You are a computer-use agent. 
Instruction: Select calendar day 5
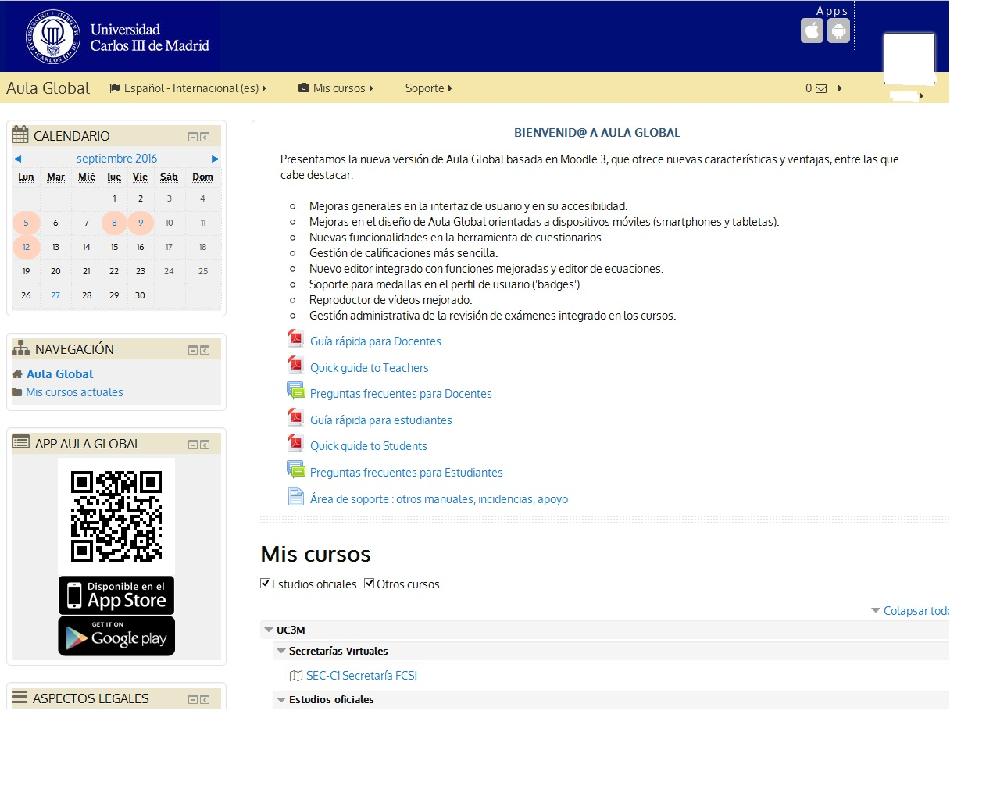point(26,223)
